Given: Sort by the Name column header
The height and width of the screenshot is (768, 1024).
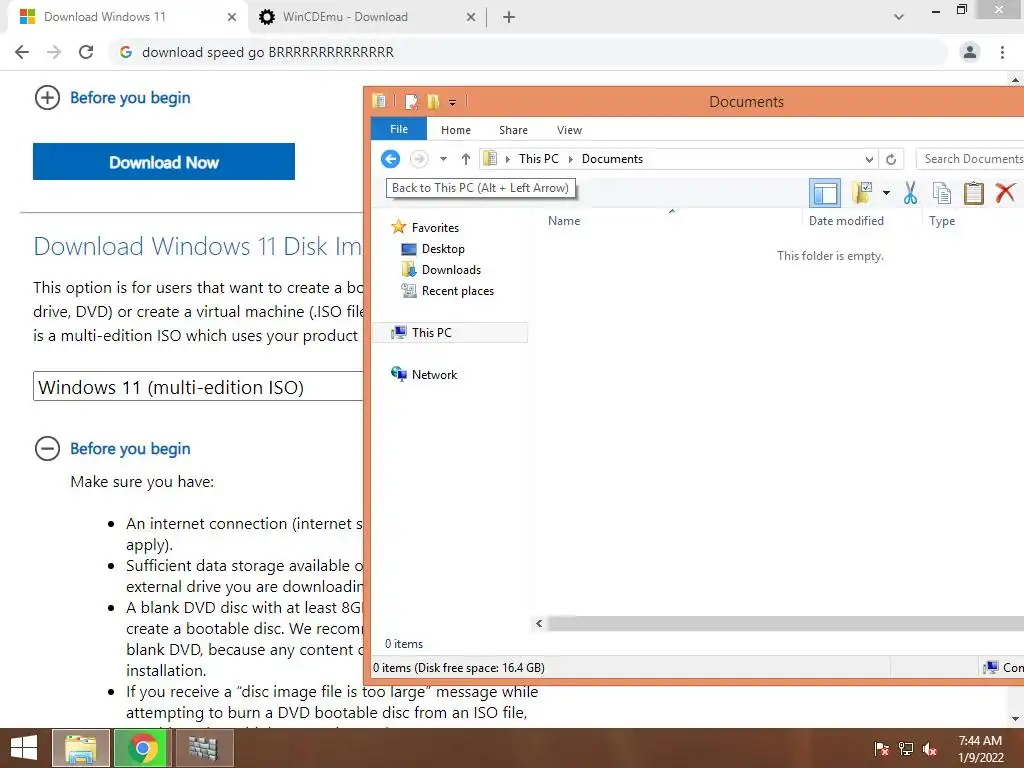Looking at the screenshot, I should click(x=564, y=221).
